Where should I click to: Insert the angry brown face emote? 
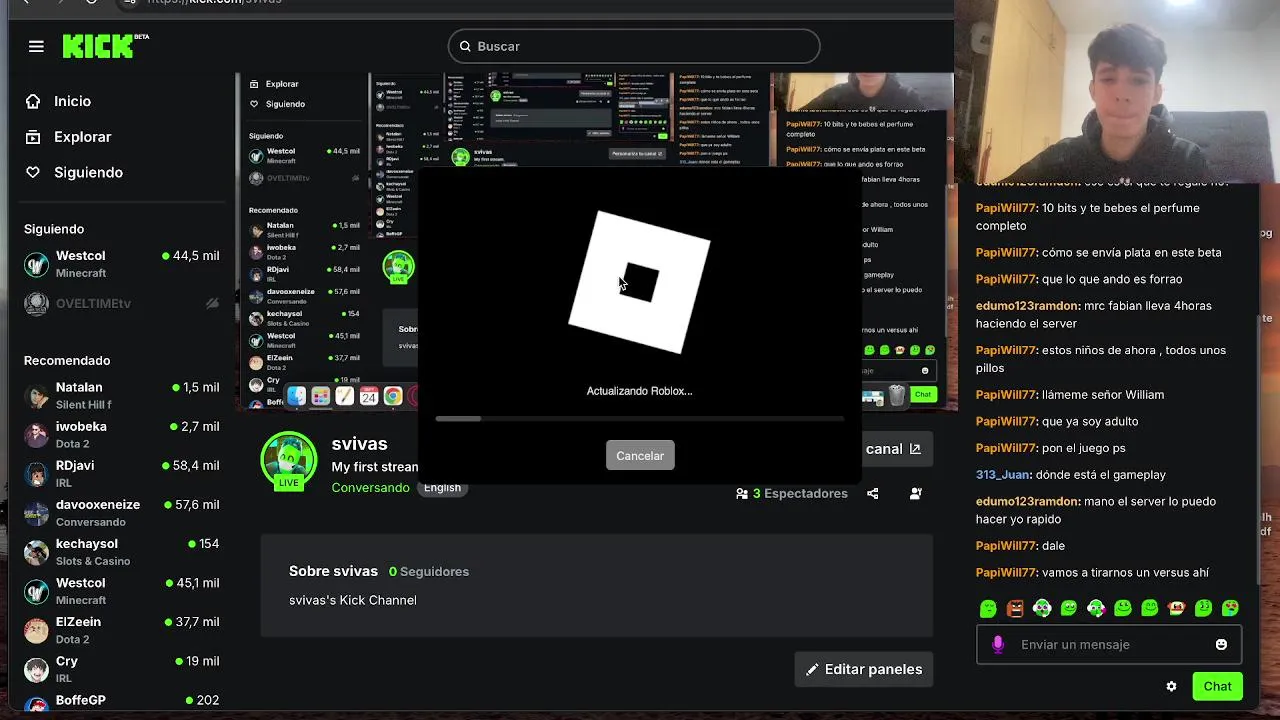tap(1015, 608)
